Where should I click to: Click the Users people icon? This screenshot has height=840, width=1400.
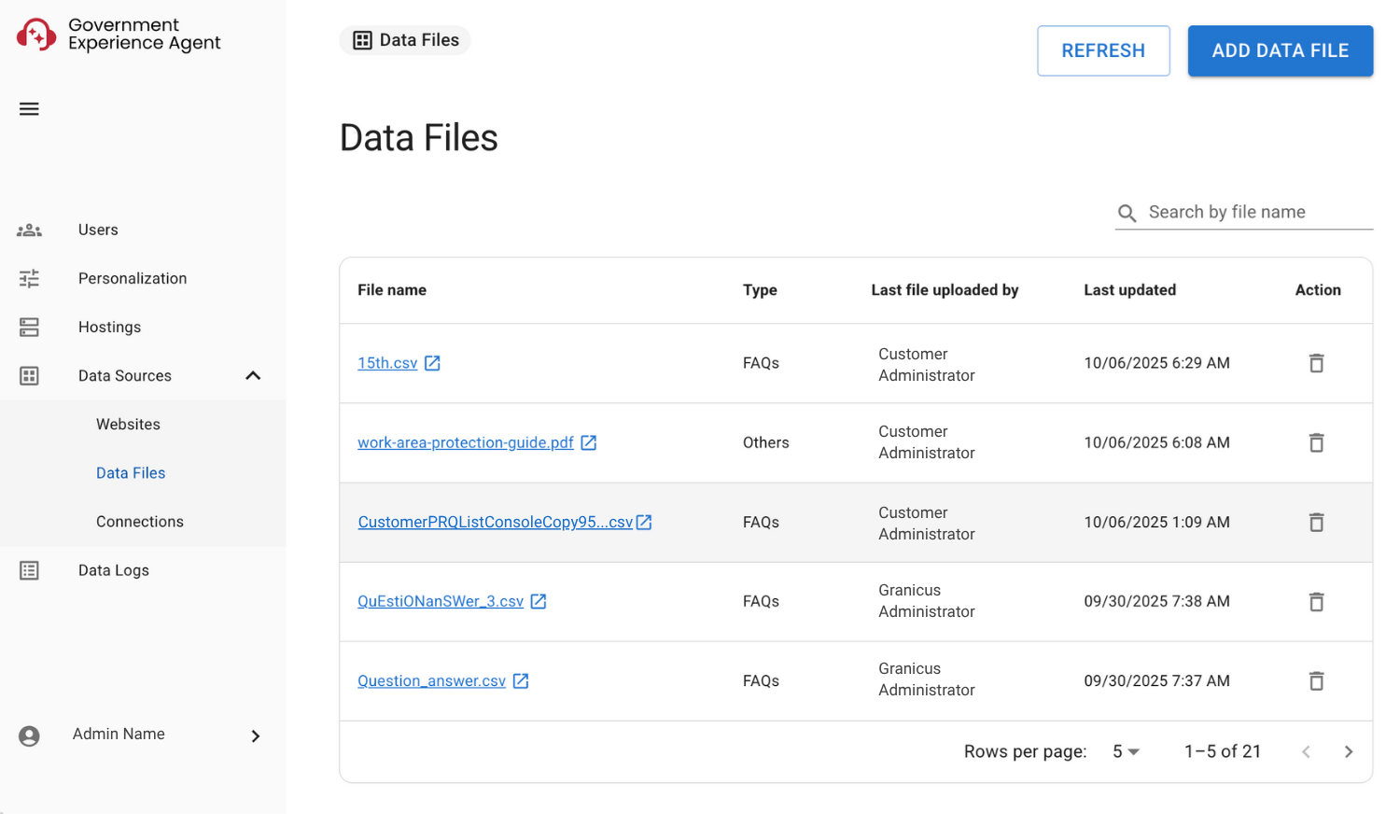(29, 230)
